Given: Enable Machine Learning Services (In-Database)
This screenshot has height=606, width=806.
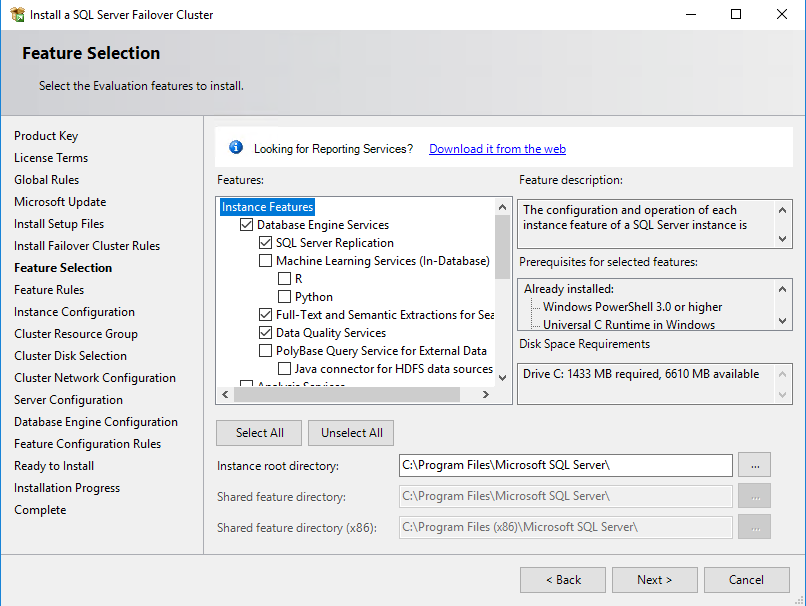Looking at the screenshot, I should coord(265,261).
